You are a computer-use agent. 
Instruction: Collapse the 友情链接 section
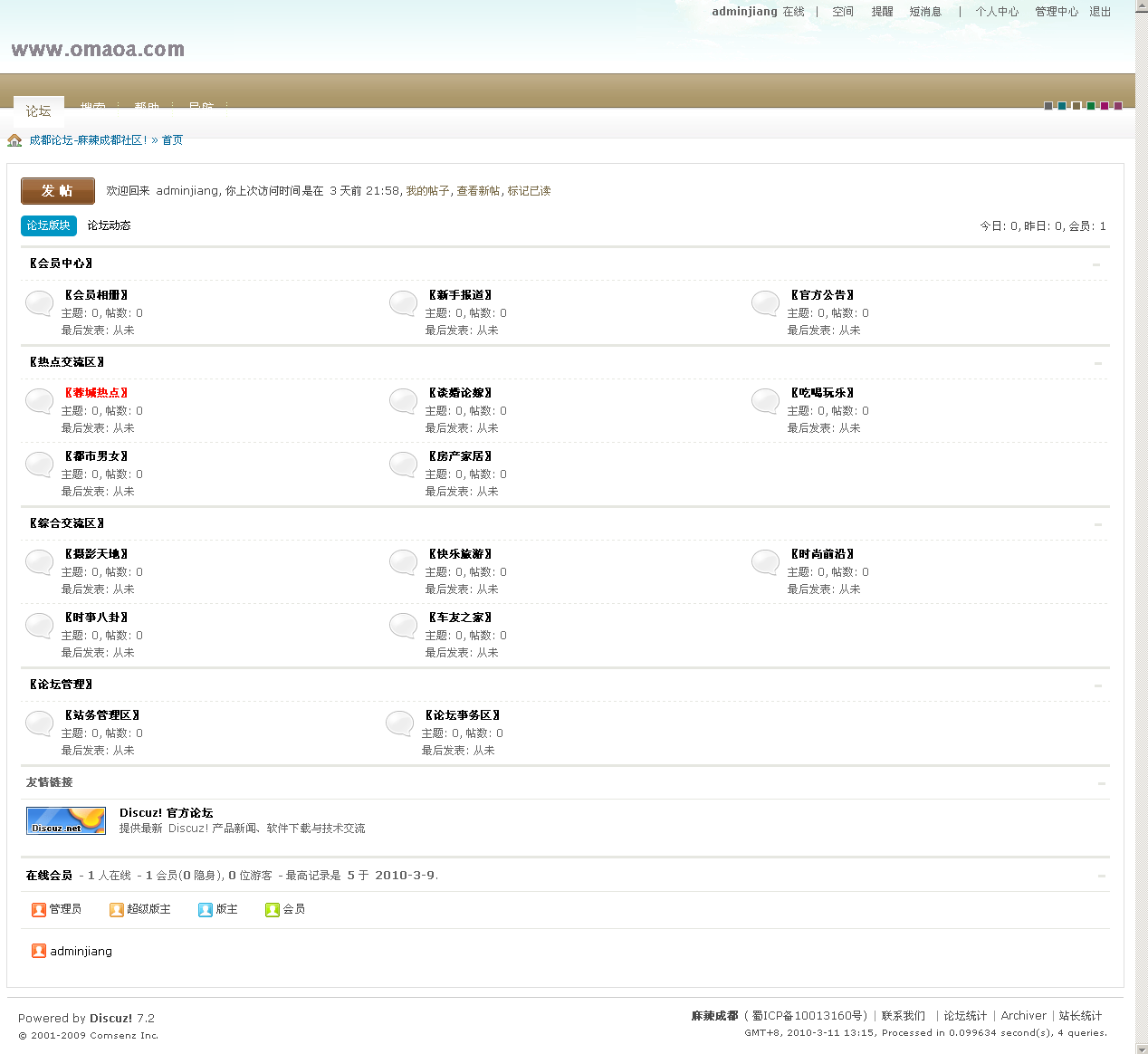click(1101, 783)
